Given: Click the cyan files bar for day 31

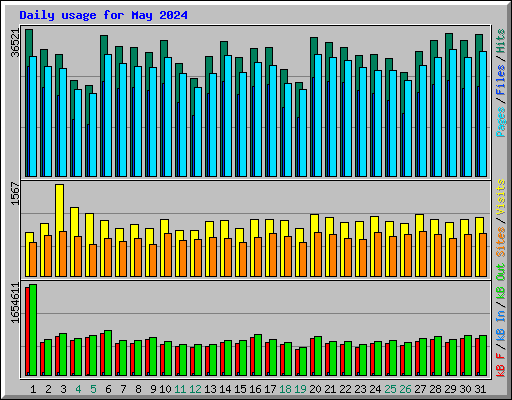Looking at the screenshot, I should pyautogui.click(x=483, y=114).
